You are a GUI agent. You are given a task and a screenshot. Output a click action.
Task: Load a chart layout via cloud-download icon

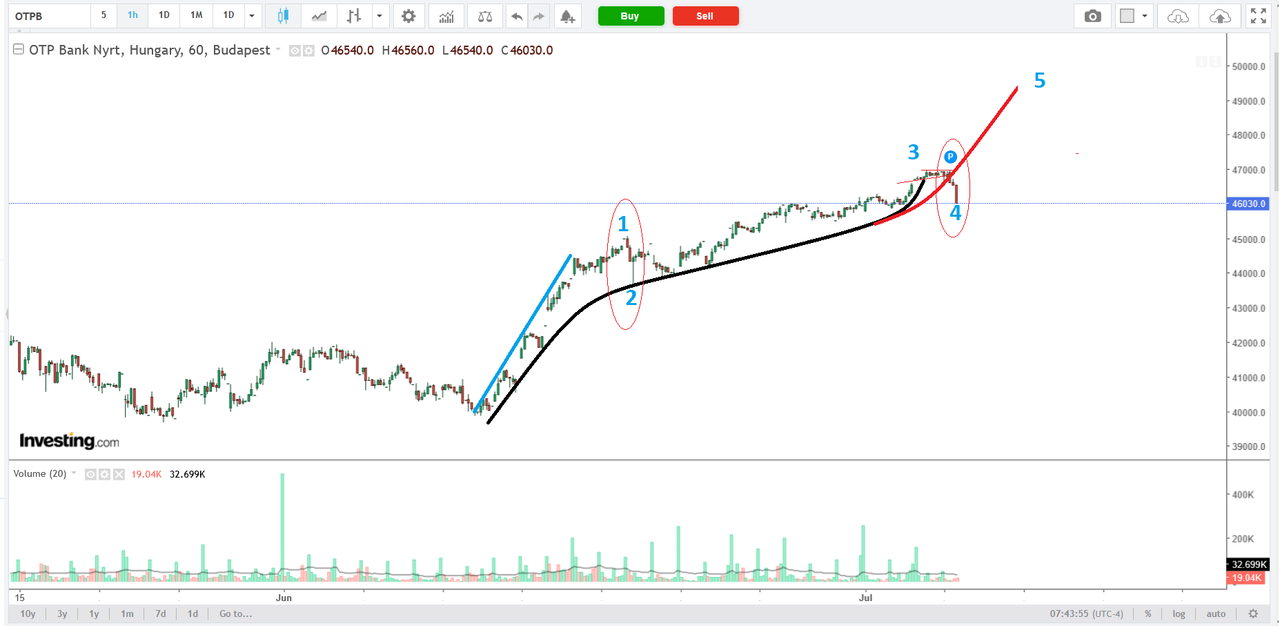tap(1179, 16)
